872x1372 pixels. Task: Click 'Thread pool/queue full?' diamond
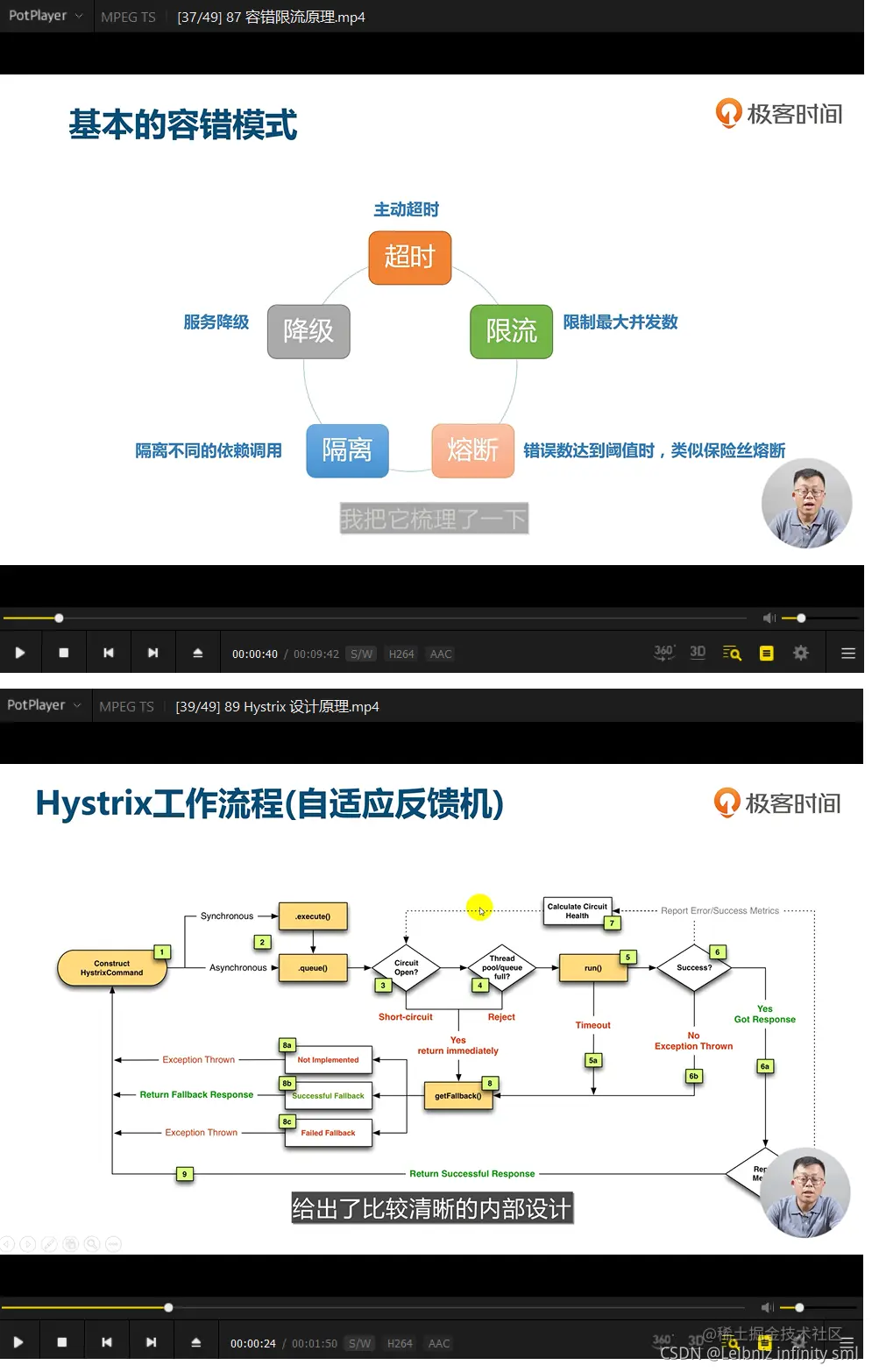coord(502,968)
